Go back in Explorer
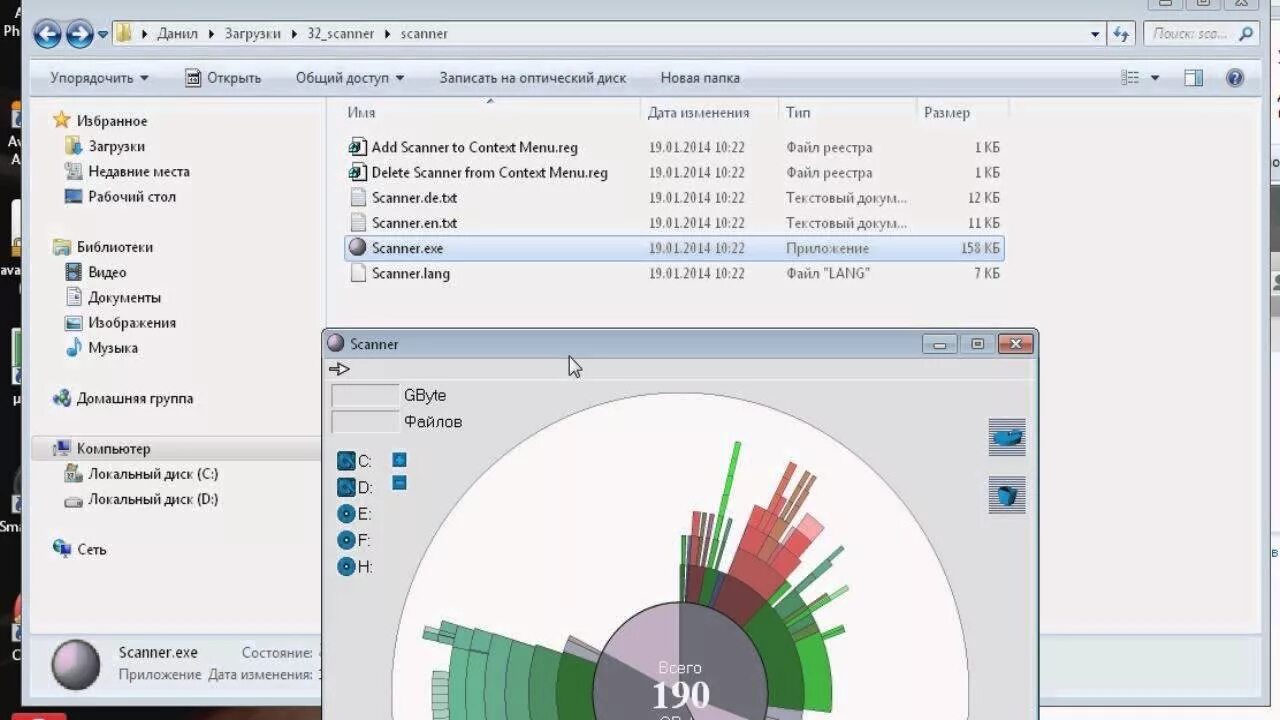The height and width of the screenshot is (720, 1280). pyautogui.click(x=47, y=34)
